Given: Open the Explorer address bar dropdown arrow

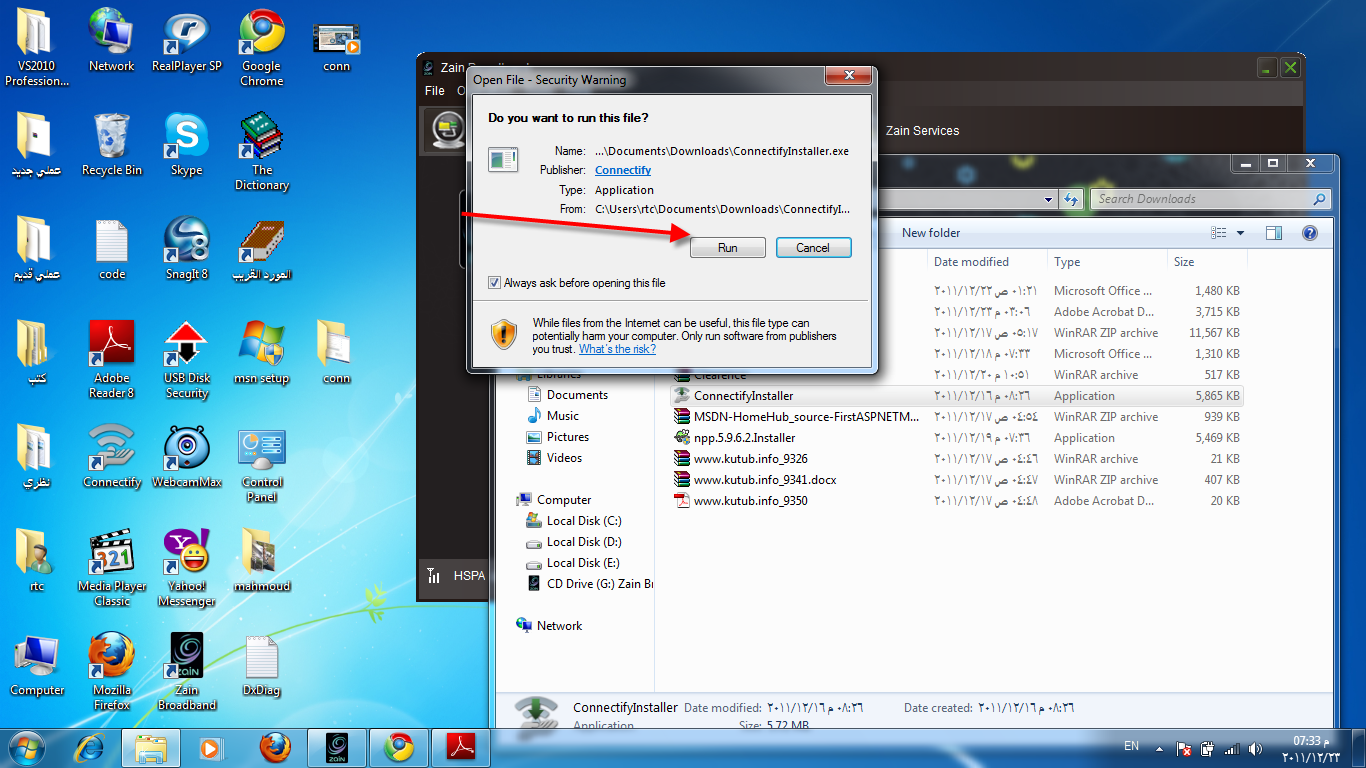Looking at the screenshot, I should pyautogui.click(x=1048, y=199).
